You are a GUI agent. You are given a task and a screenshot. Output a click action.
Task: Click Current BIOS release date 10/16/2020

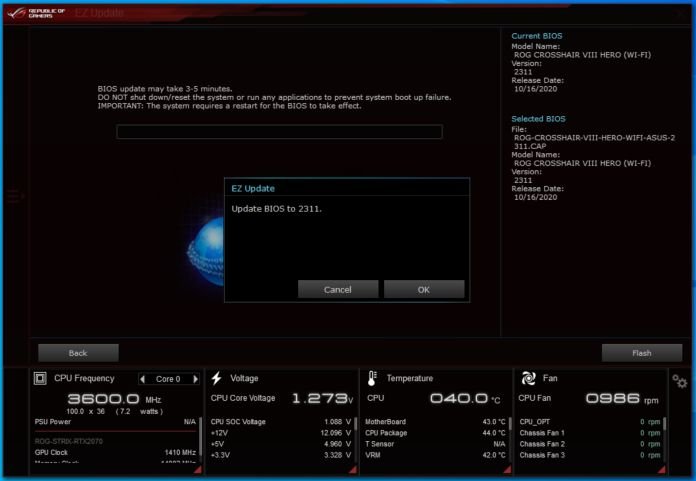[x=535, y=89]
